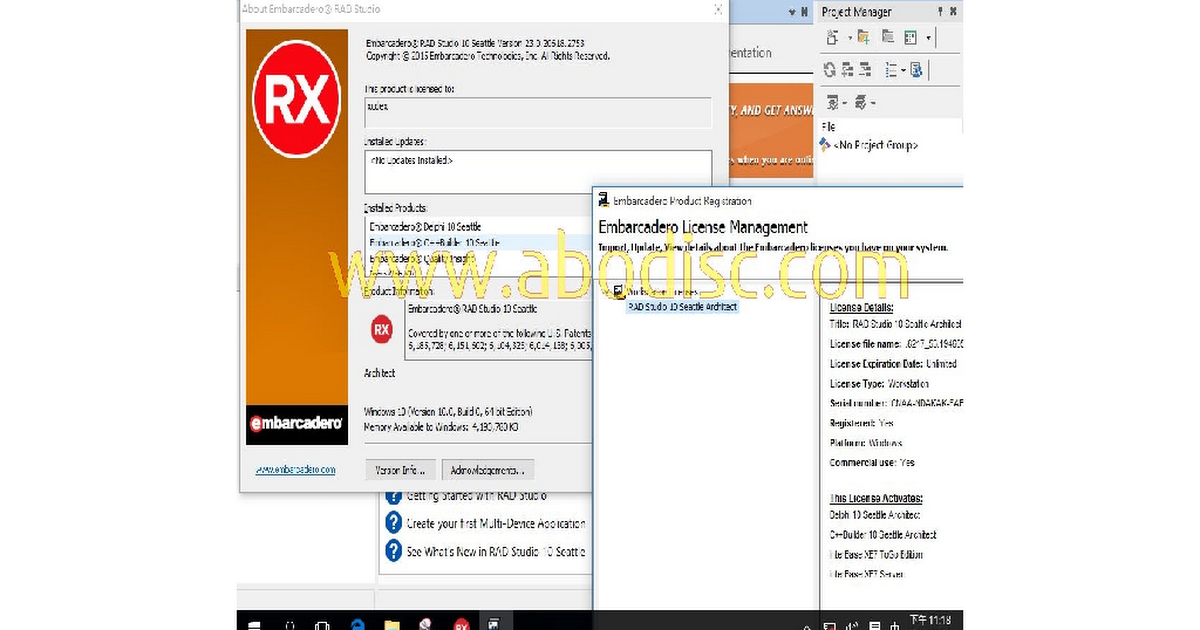
Task: Select RAD Studio 10 Seattle Architect license entry
Action: coord(682,306)
